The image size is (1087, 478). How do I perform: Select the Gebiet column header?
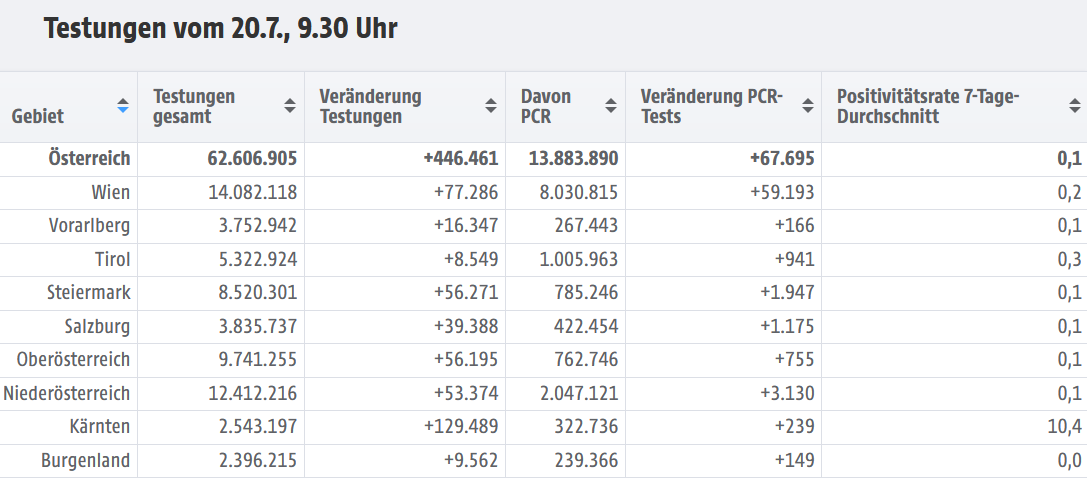coord(37,116)
